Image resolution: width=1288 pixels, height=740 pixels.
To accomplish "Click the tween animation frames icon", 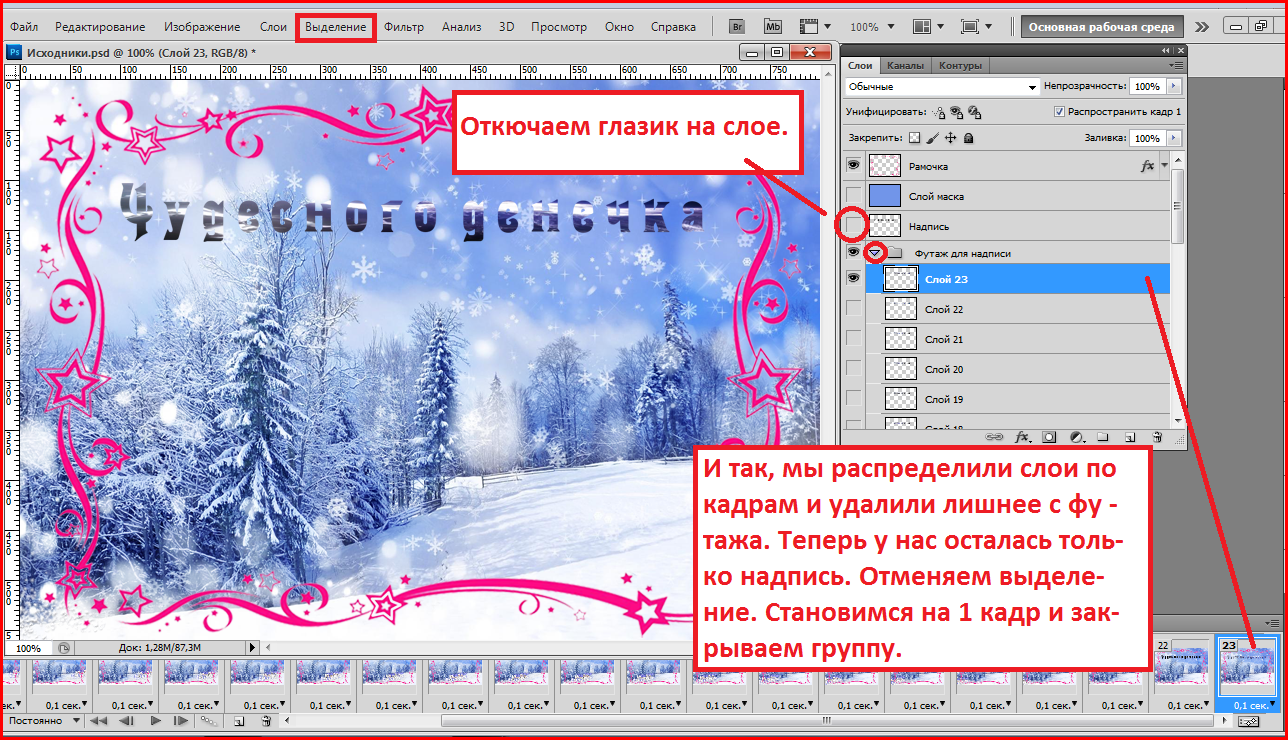I will pos(209,720).
